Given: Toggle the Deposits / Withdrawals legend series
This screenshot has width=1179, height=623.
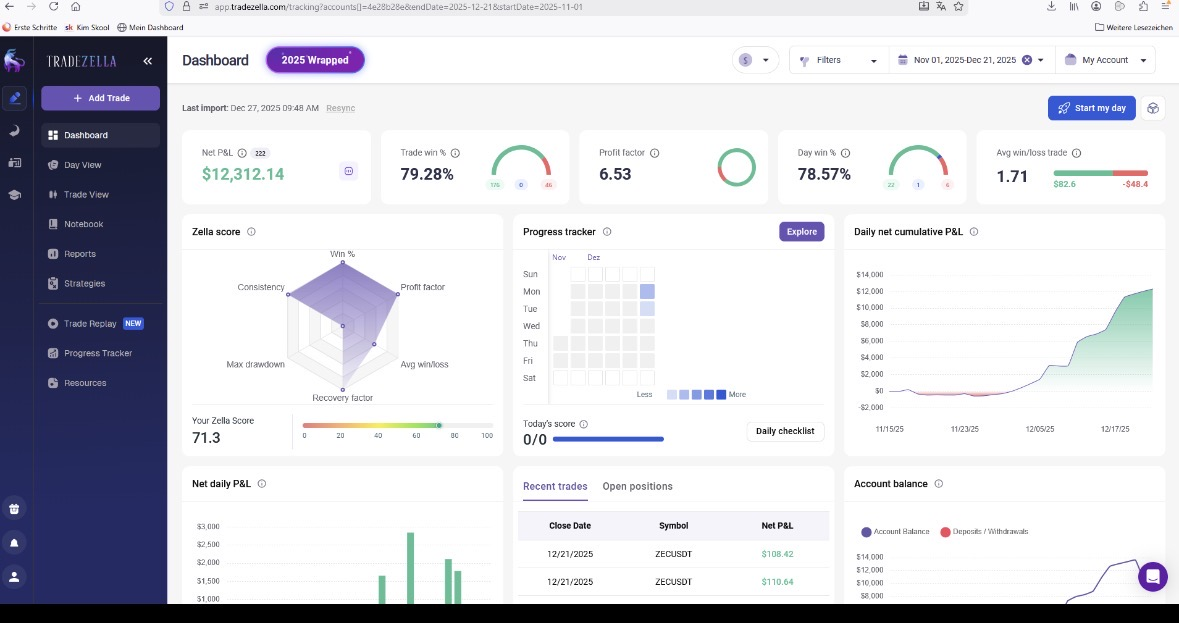Looking at the screenshot, I should pyautogui.click(x=988, y=531).
